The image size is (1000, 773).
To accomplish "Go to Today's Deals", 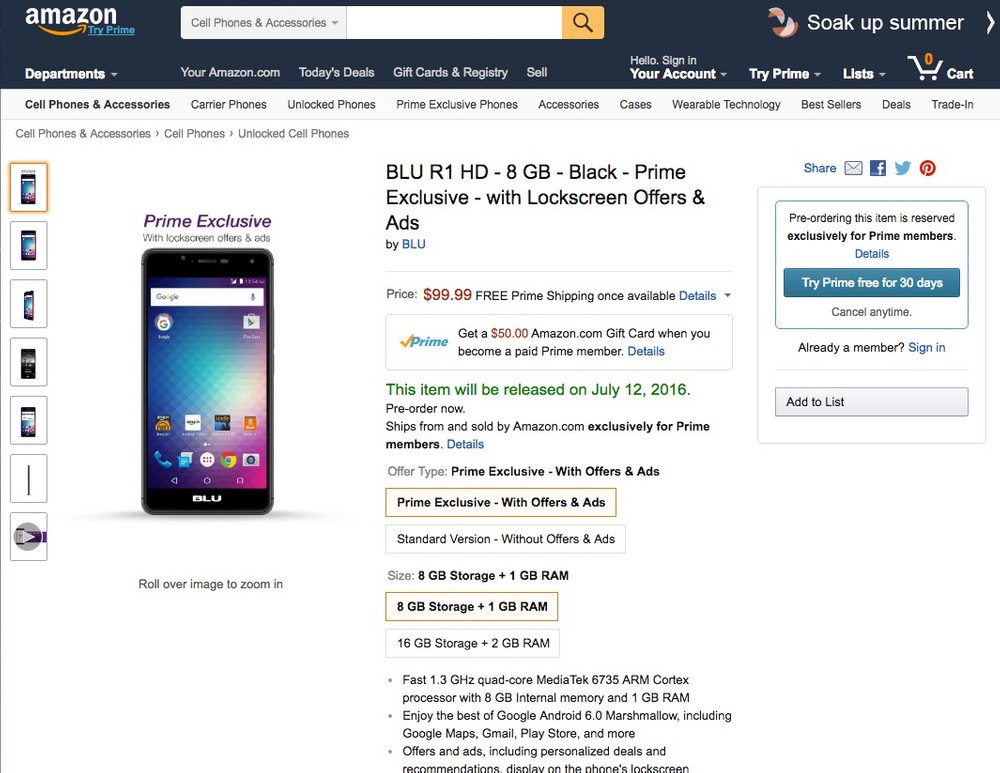I will click(x=336, y=72).
